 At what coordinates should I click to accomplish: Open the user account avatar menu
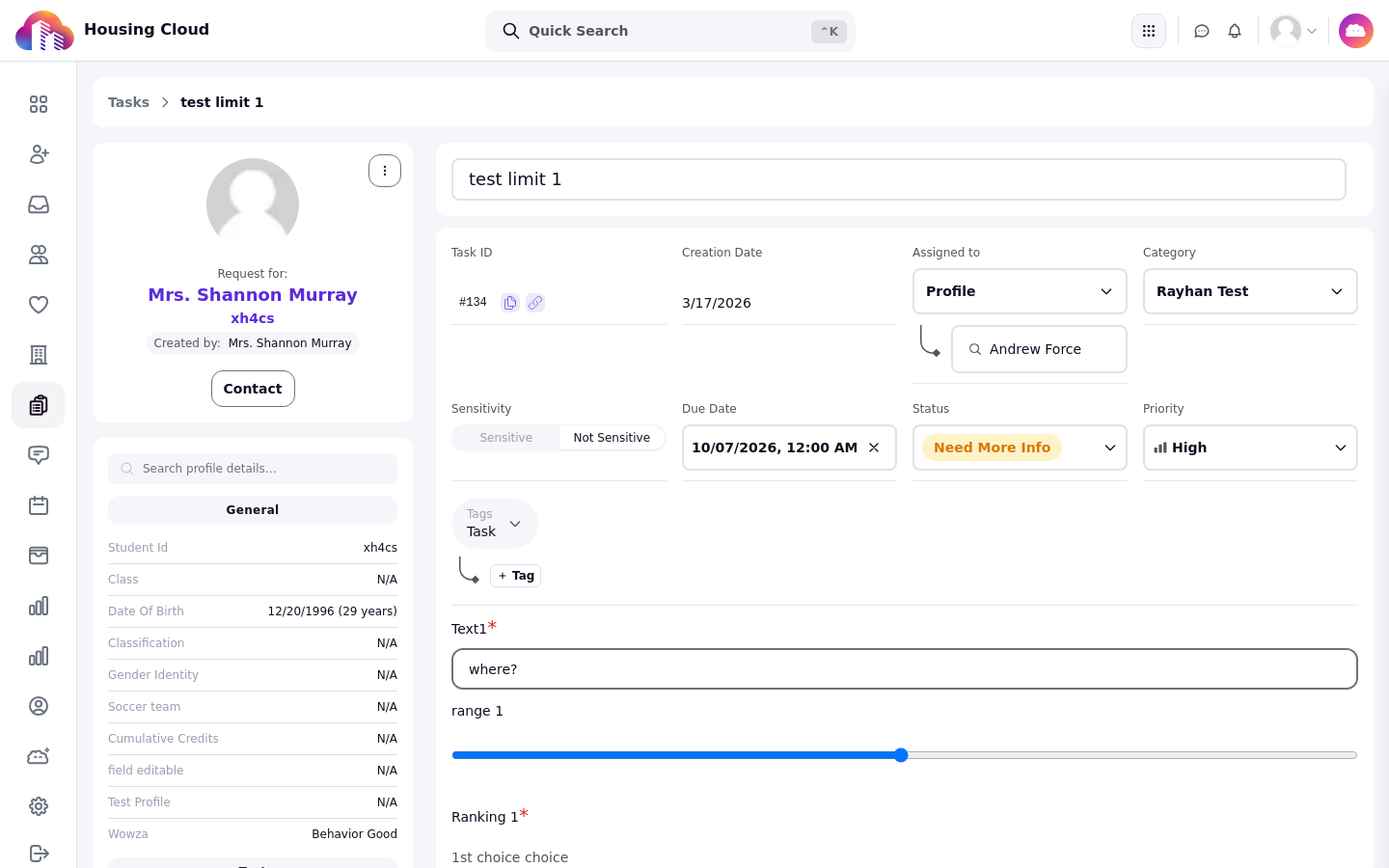pyautogui.click(x=1294, y=31)
